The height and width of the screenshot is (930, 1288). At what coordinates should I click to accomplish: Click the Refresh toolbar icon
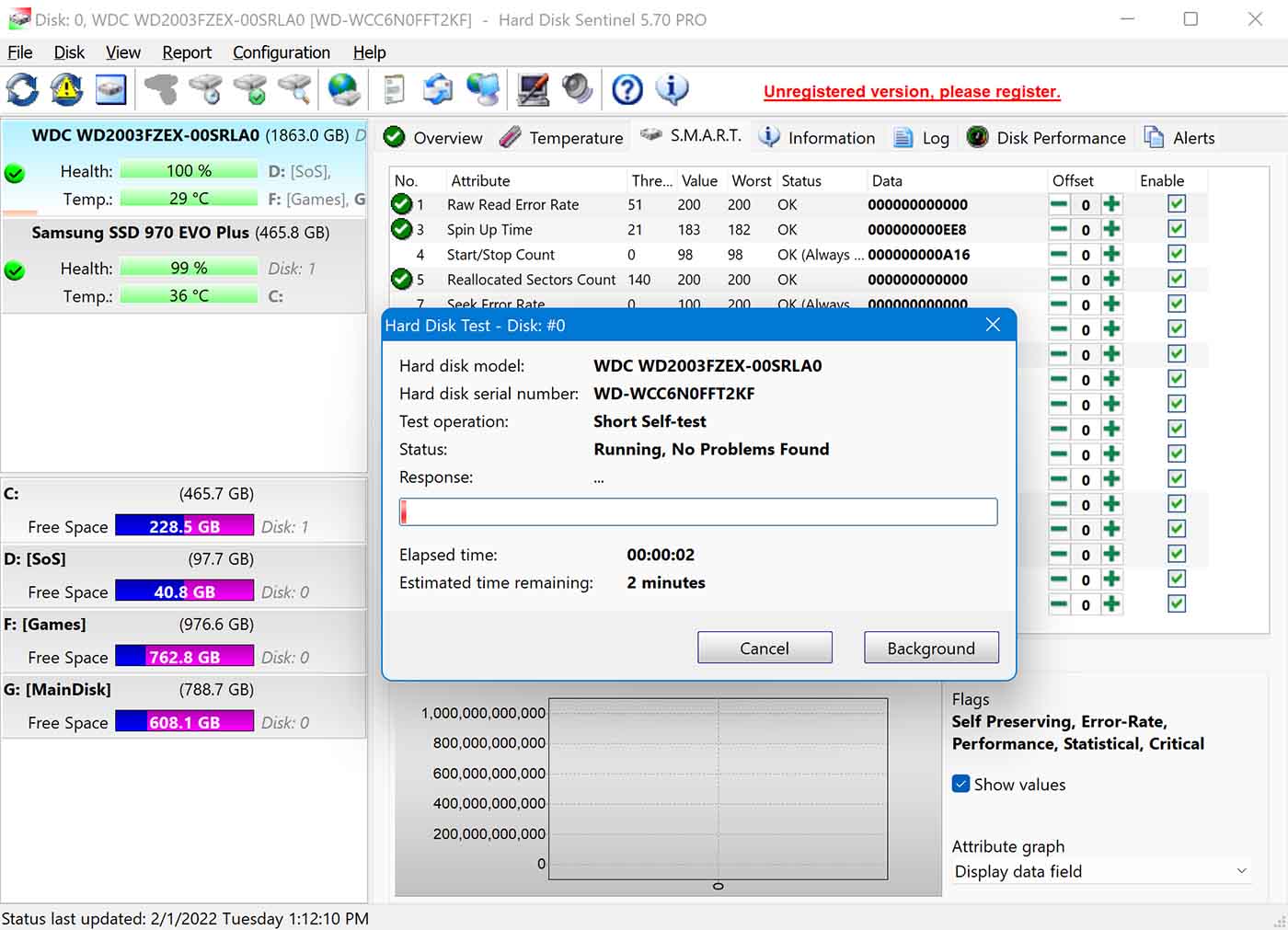coord(22,89)
